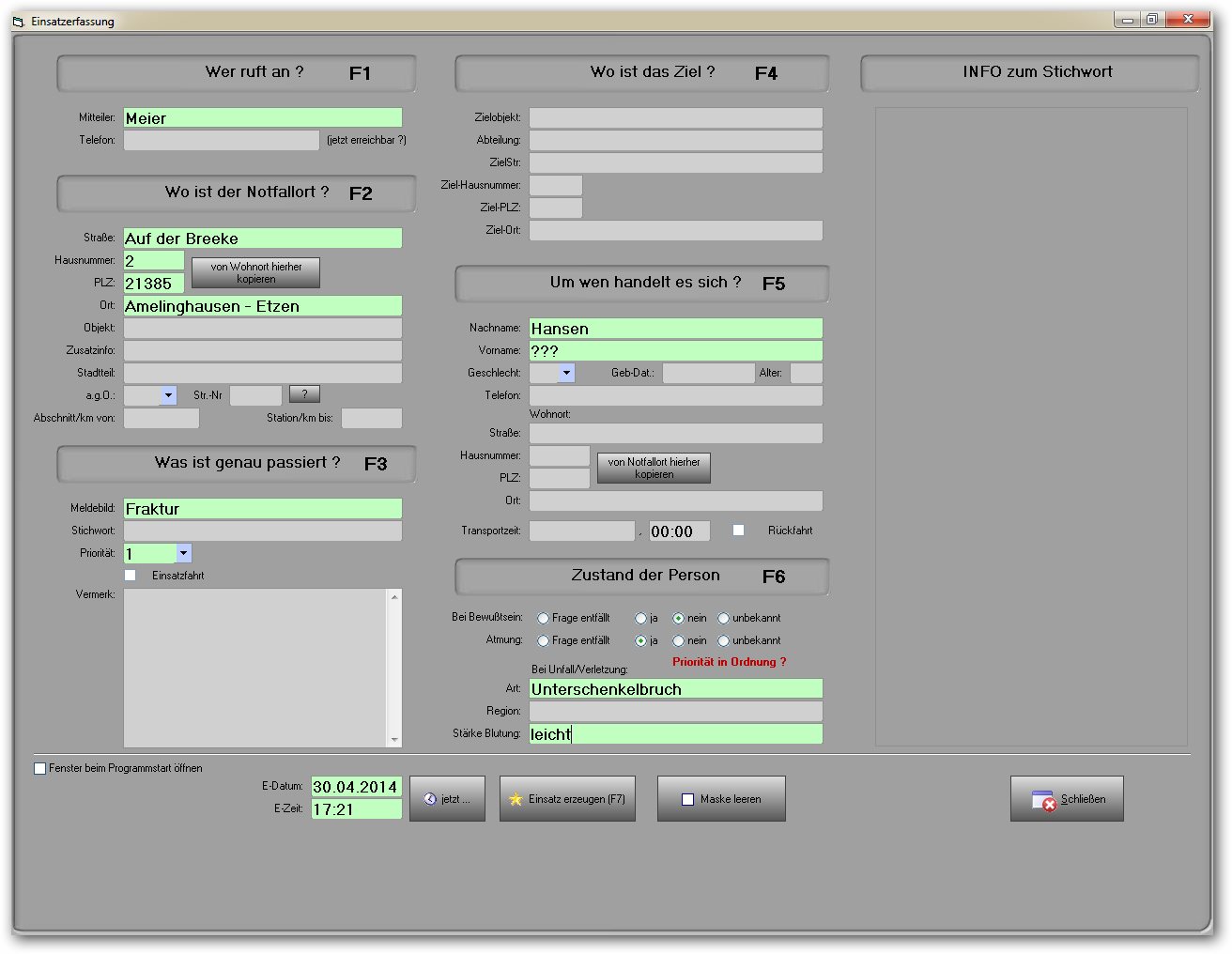This screenshot has height=954, width=1232.
Task: Click the Geb-Dat. input field
Action: pos(709,373)
